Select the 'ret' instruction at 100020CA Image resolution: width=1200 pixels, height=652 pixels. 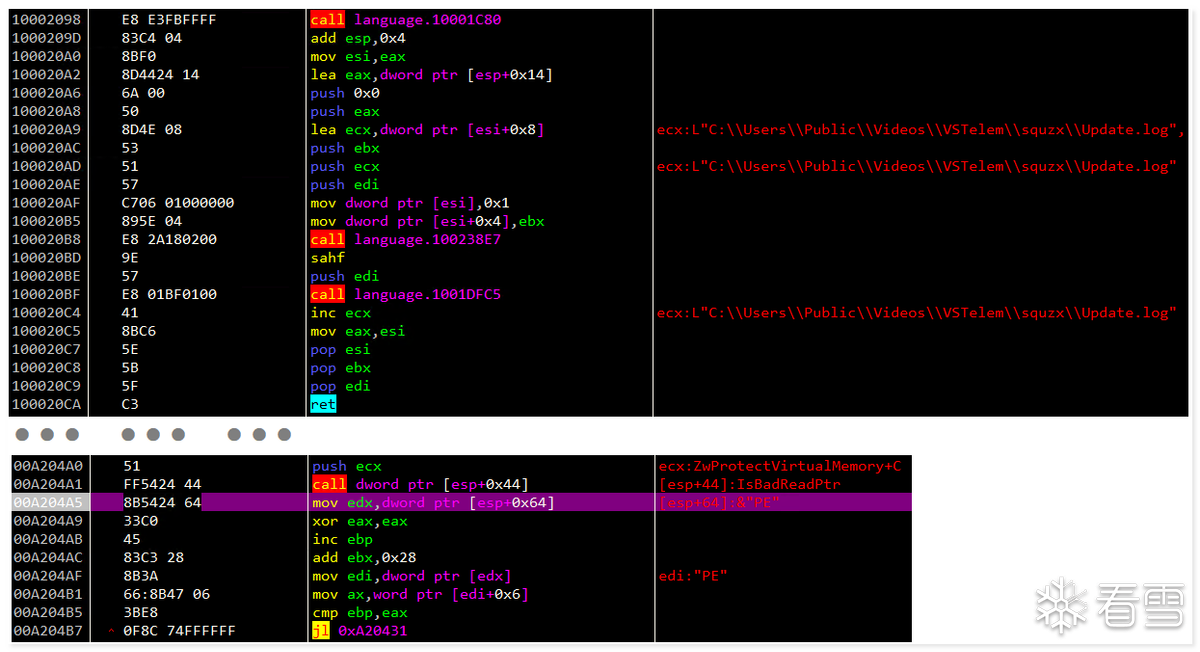point(323,404)
